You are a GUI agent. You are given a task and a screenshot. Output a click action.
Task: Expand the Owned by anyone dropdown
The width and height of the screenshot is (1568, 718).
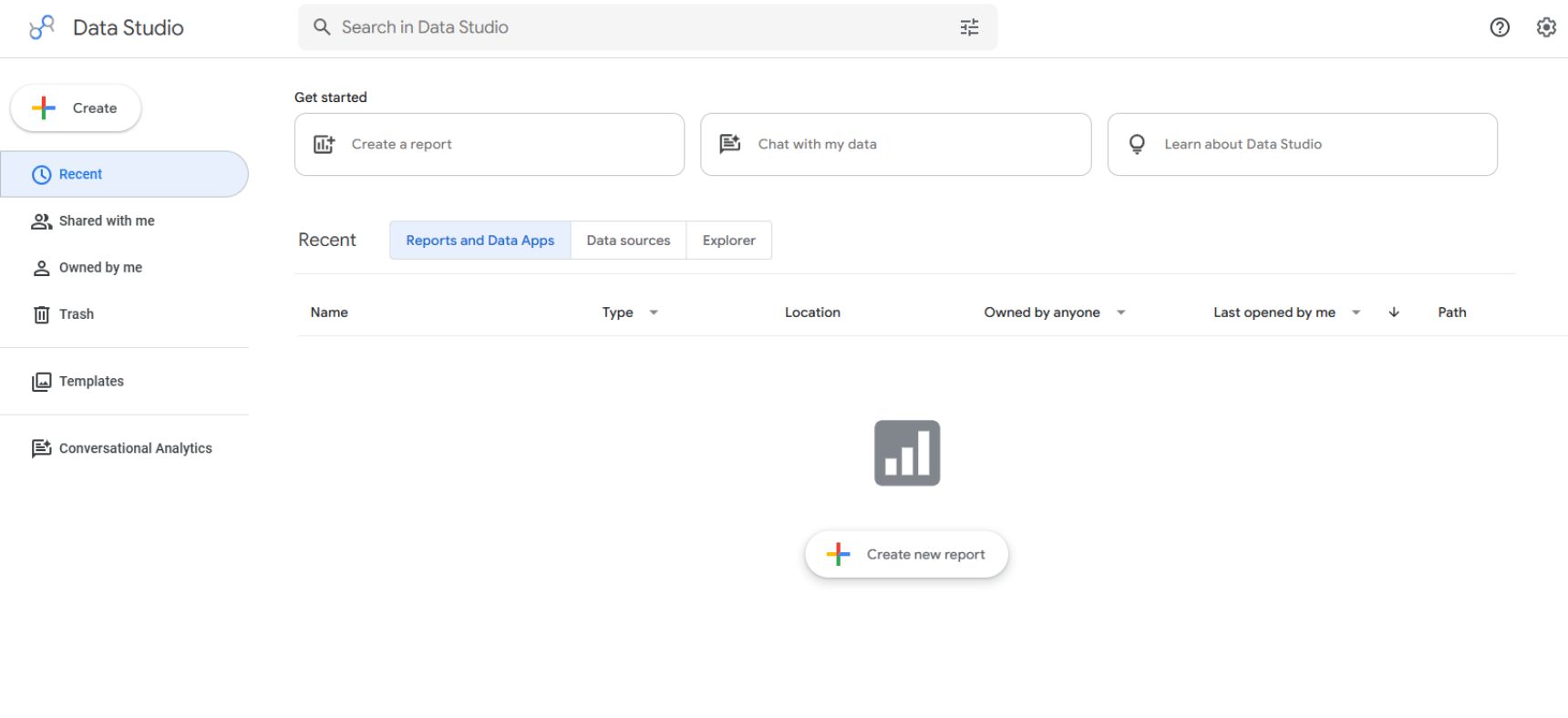click(x=1121, y=313)
